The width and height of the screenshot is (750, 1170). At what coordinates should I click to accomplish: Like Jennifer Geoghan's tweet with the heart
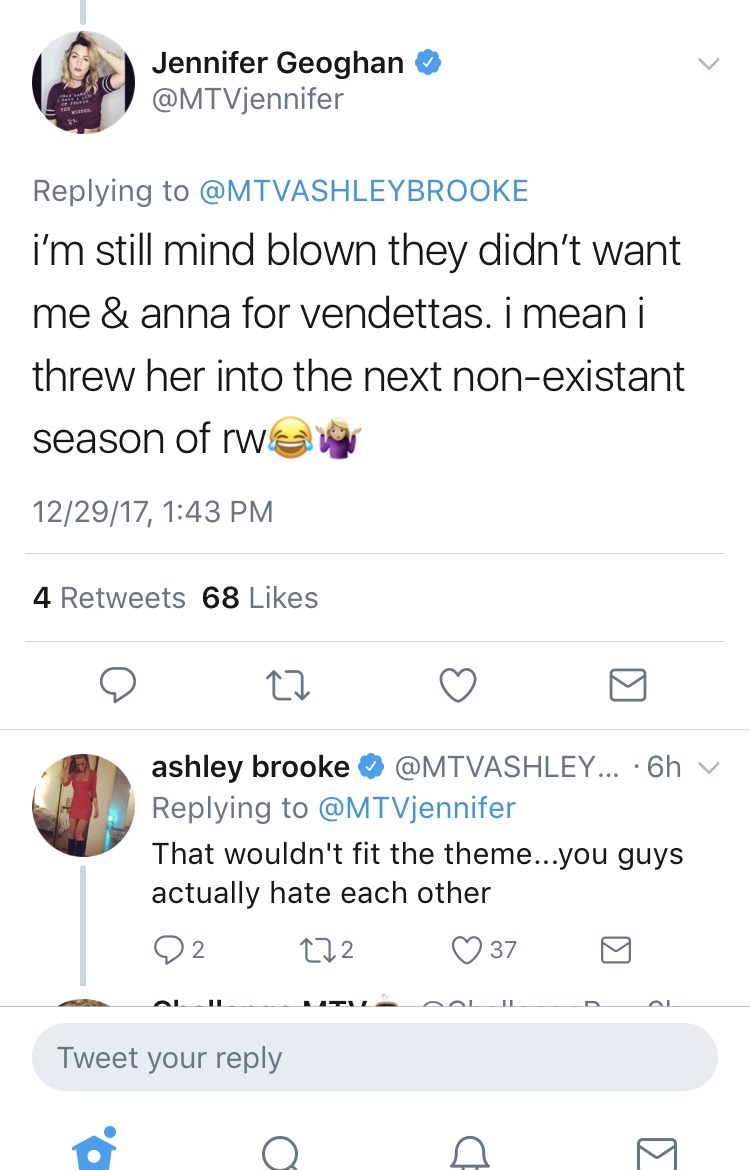click(x=457, y=685)
